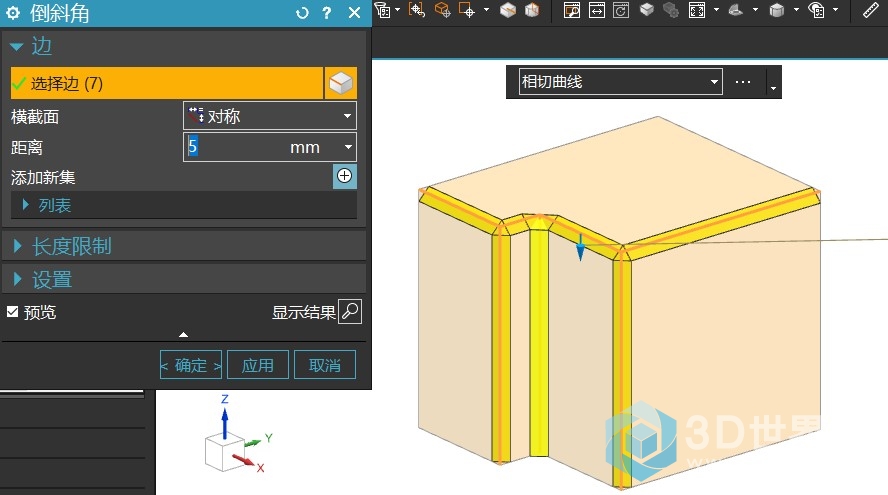Activate the 选择边 (7) selection row
Image resolution: width=888 pixels, height=495 pixels.
click(x=167, y=83)
